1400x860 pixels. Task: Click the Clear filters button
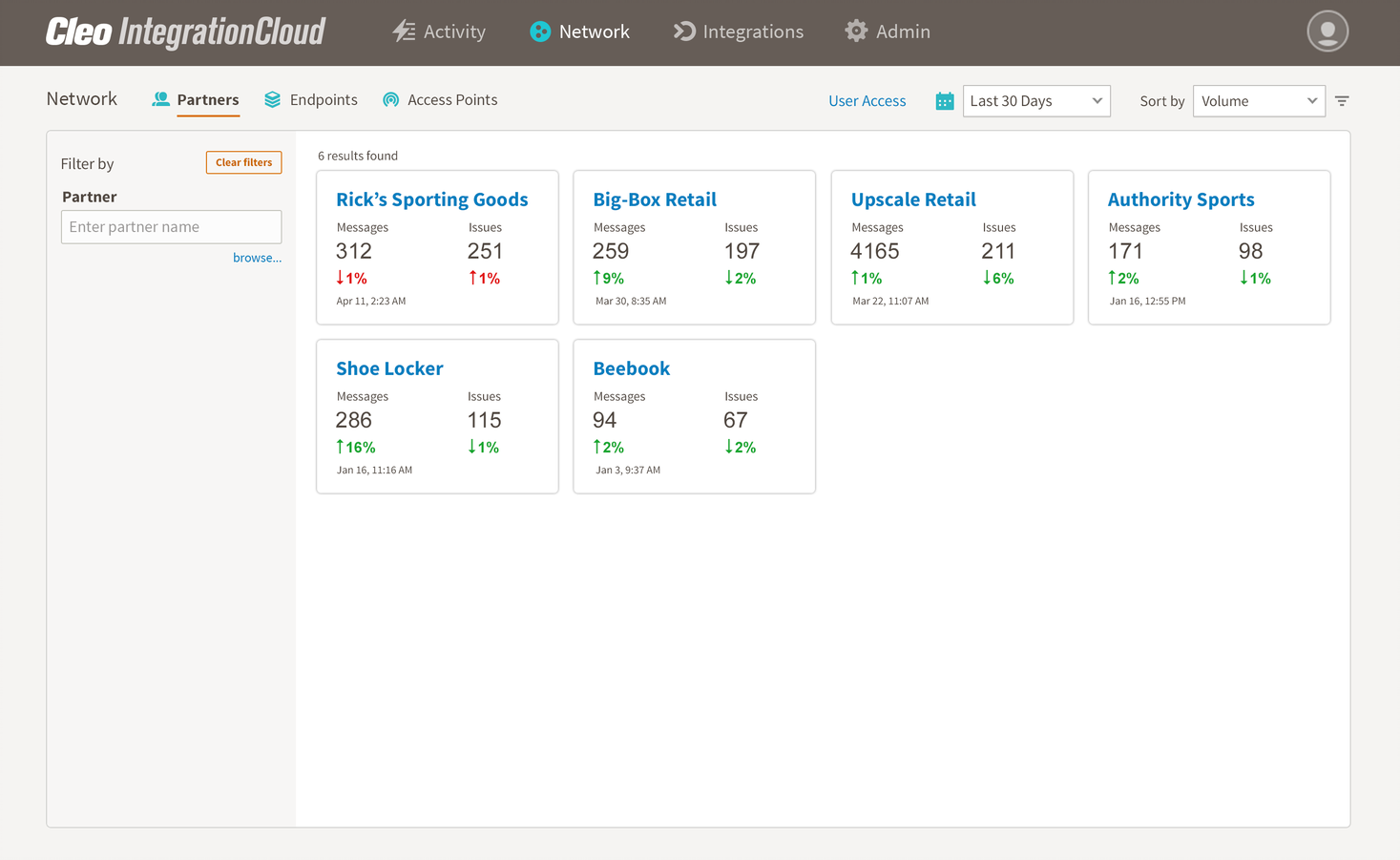point(243,162)
